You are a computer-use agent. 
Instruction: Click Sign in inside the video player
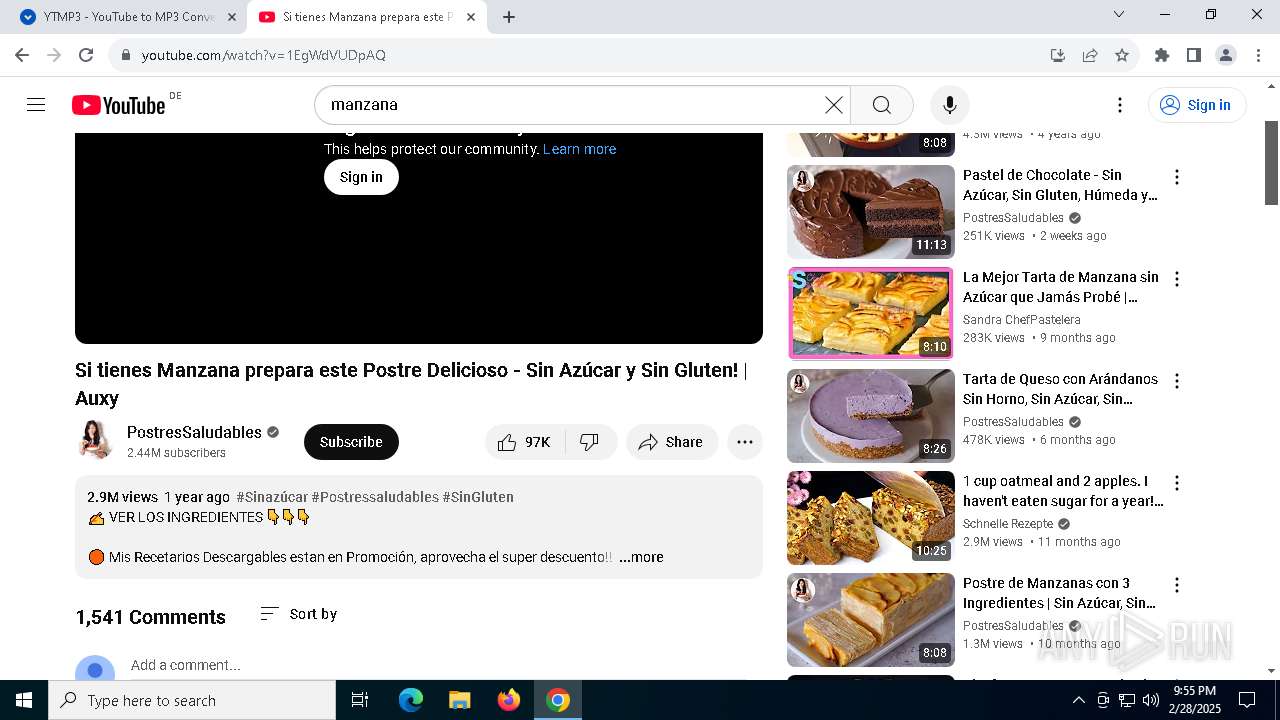click(x=361, y=177)
